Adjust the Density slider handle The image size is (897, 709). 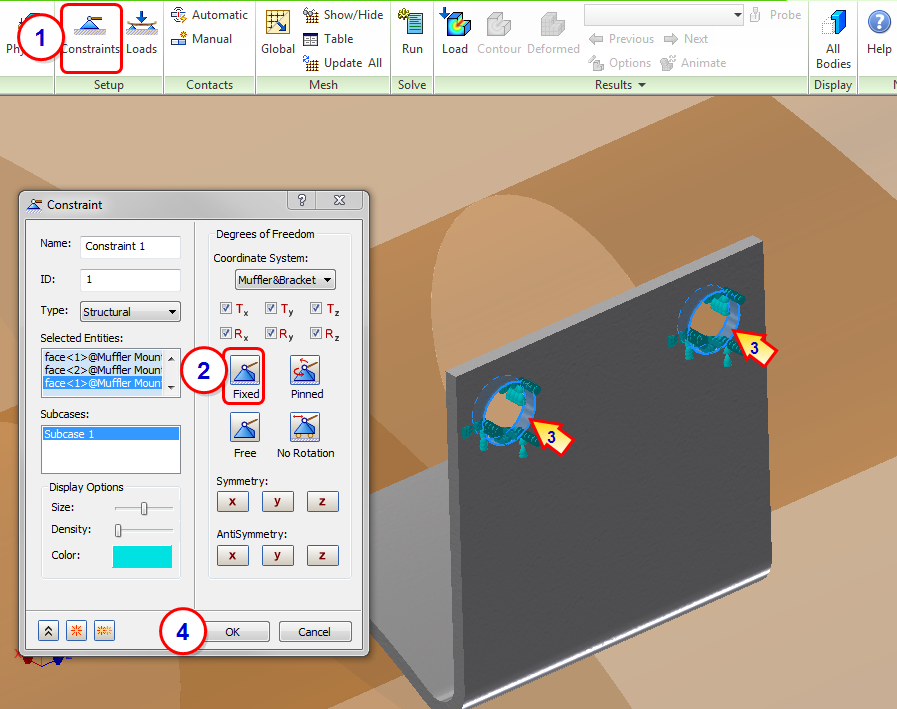click(x=118, y=530)
